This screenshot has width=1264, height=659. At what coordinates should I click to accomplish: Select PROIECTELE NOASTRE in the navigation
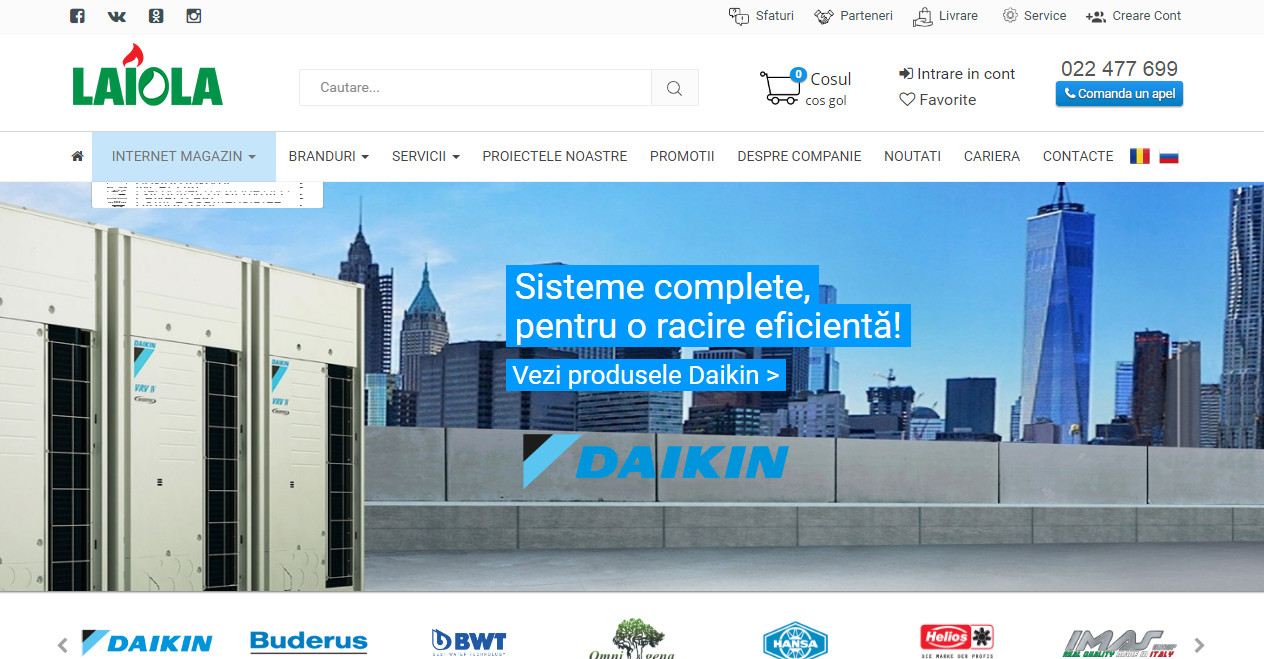pyautogui.click(x=554, y=156)
